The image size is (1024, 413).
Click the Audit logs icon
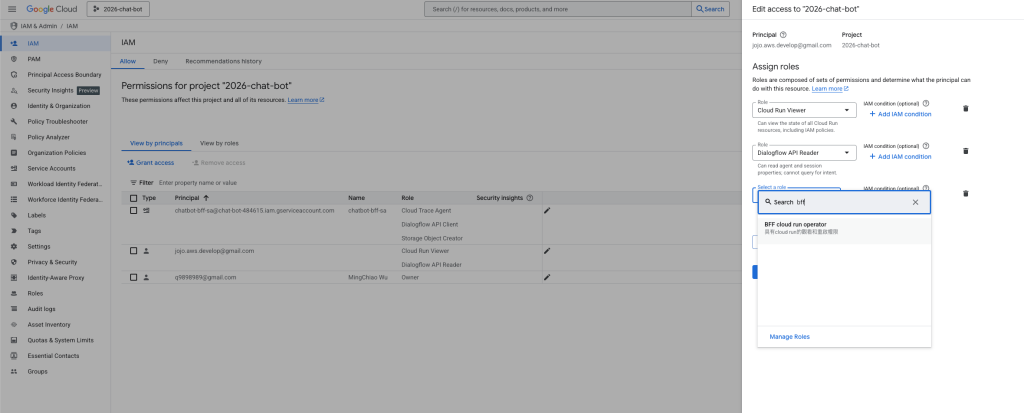tap(14, 309)
